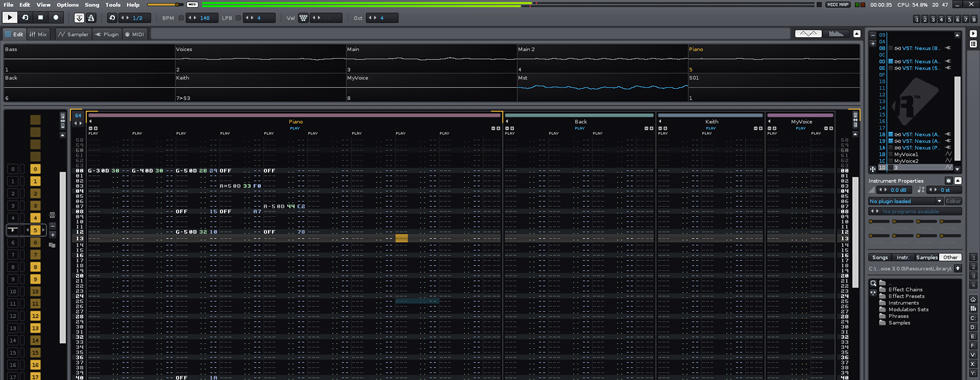Click the LPB value 4 field
This screenshot has height=380, width=980.
click(x=259, y=18)
